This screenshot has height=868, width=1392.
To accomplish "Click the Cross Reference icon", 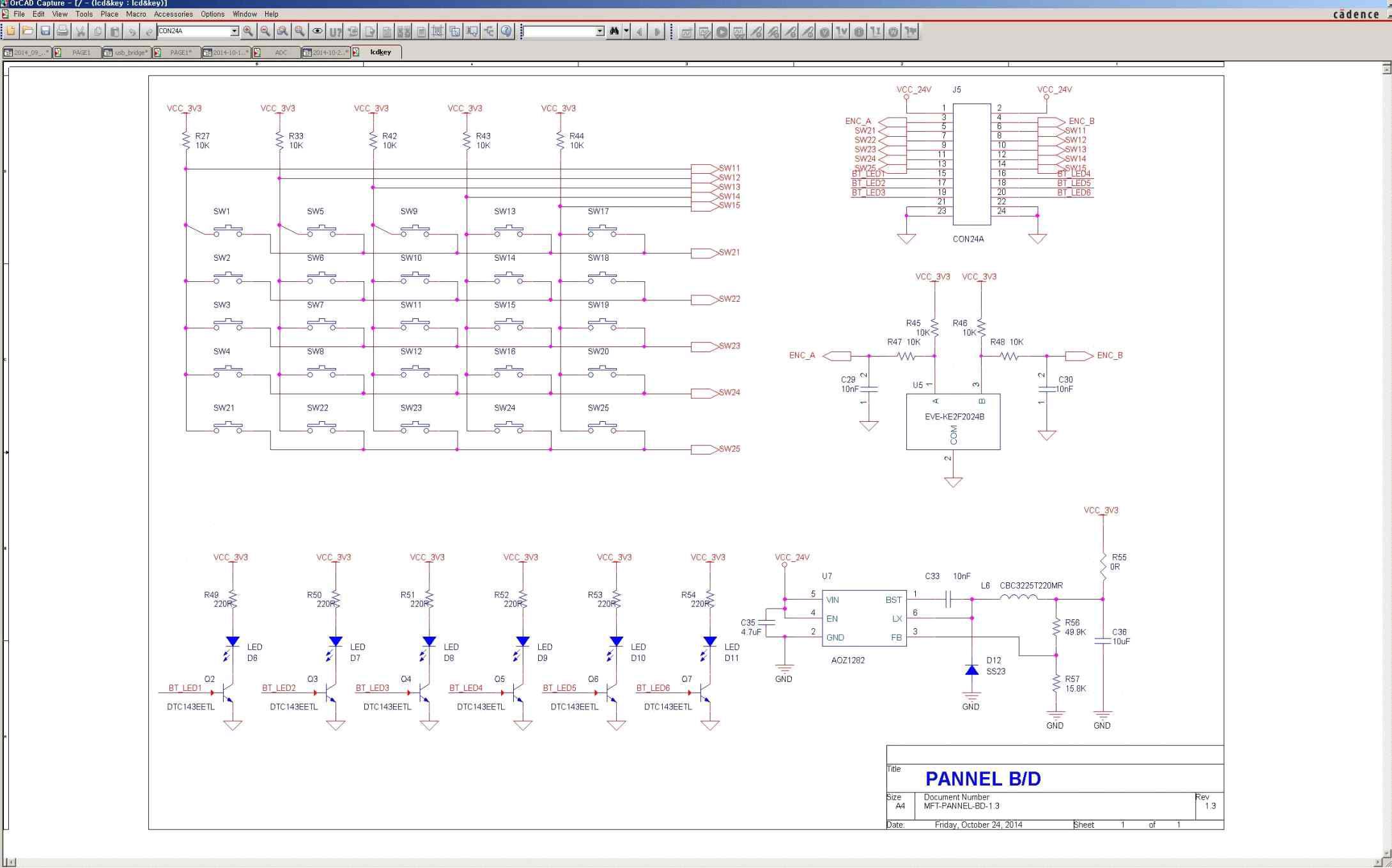I will (404, 31).
